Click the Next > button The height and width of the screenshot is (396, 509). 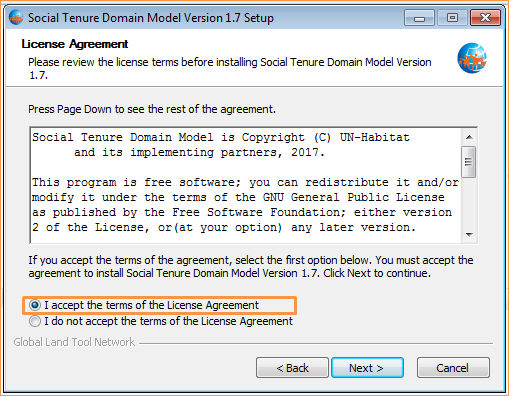click(367, 368)
